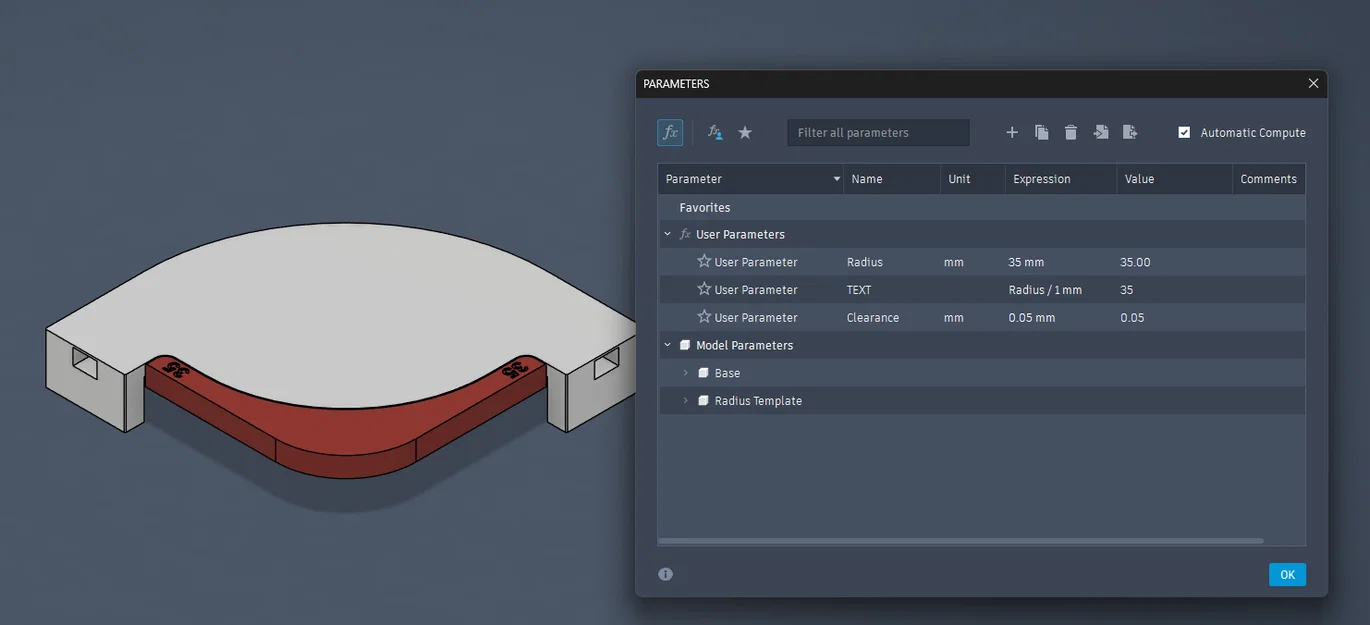This screenshot has width=1370, height=625.
Task: Expand the Base component row
Action: coord(686,373)
